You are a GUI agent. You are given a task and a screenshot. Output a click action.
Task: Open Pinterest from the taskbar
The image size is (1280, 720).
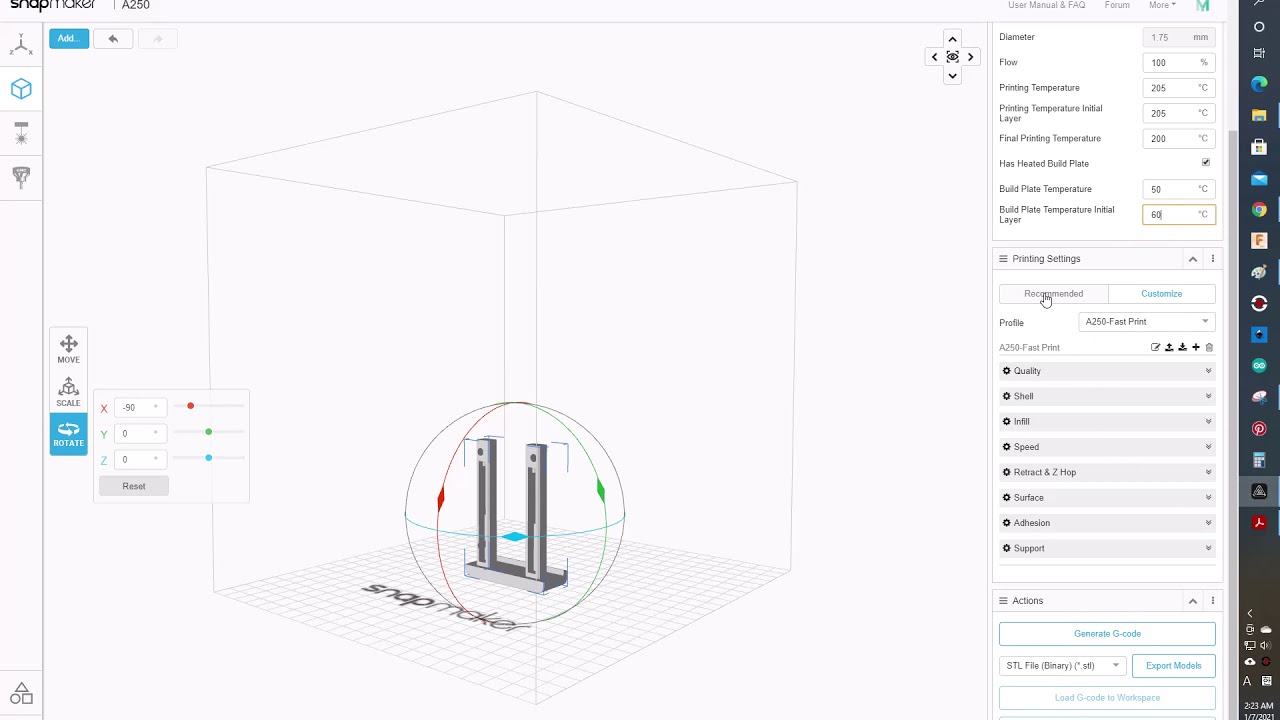(x=1259, y=429)
